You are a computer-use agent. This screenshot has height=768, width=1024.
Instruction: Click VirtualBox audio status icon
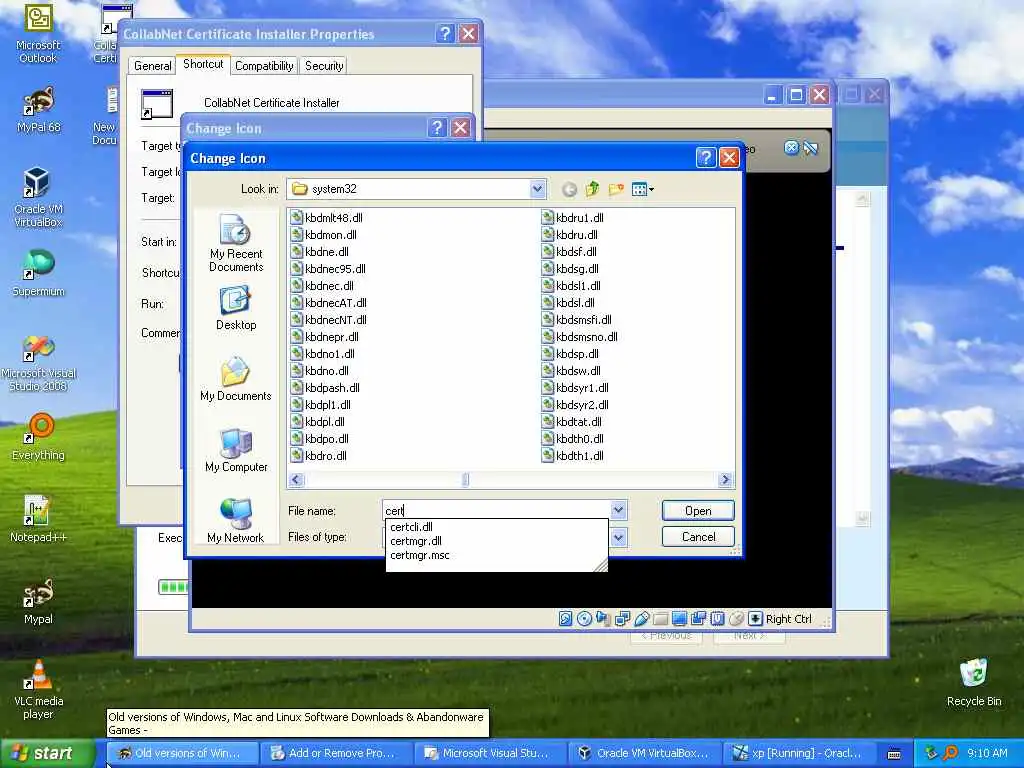[x=603, y=618]
